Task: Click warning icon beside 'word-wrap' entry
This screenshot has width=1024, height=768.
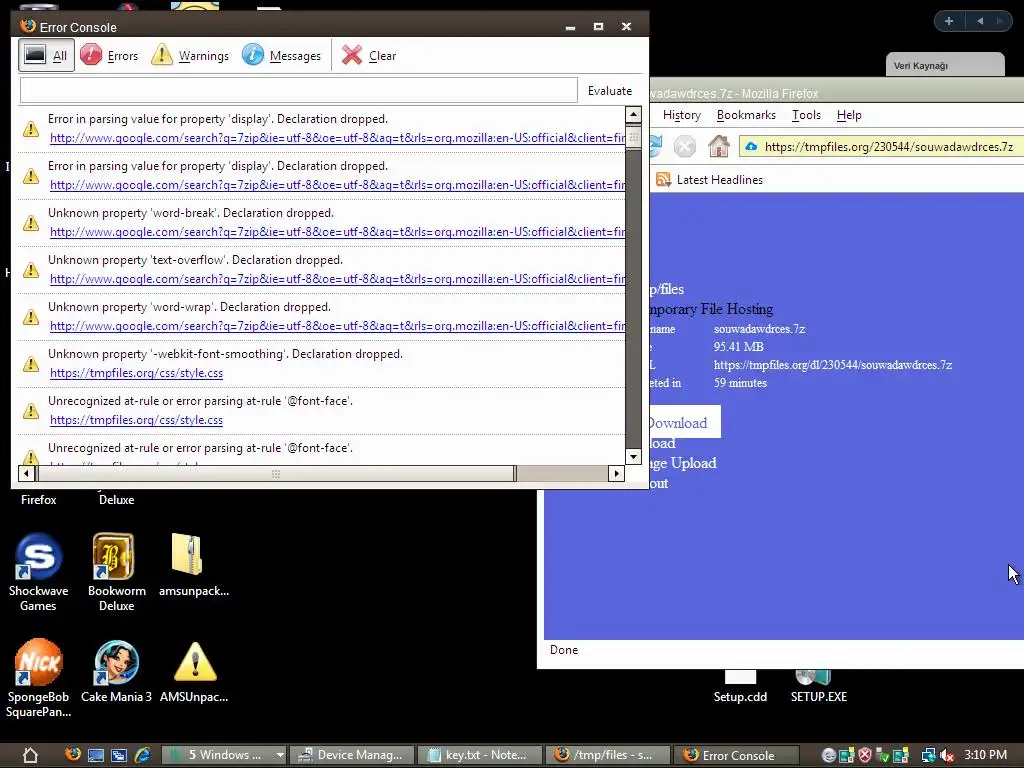Action: tap(31, 317)
